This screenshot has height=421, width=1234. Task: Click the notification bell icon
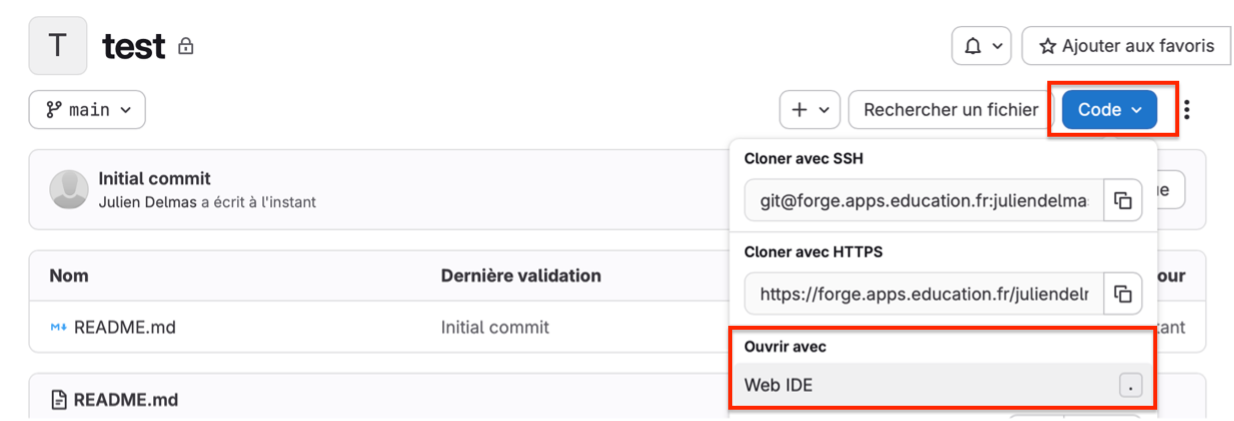click(972, 46)
